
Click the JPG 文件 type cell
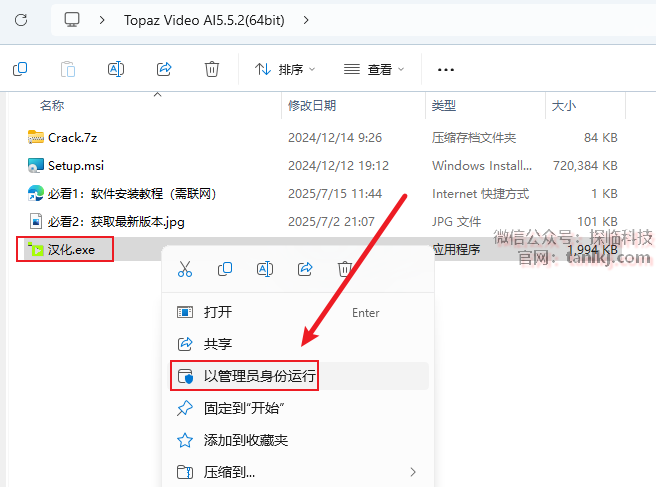(456, 222)
